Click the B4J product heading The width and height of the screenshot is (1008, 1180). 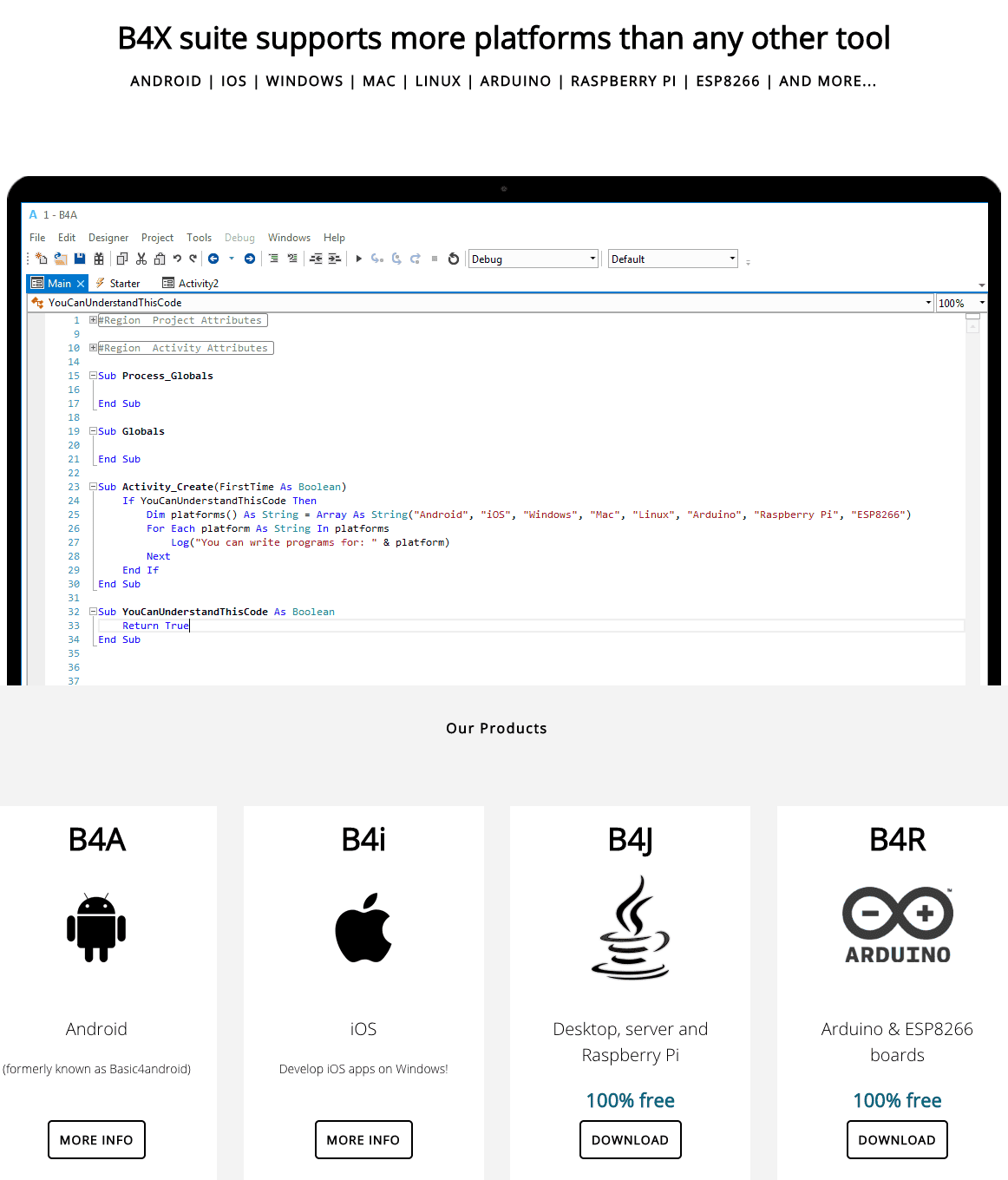631,840
